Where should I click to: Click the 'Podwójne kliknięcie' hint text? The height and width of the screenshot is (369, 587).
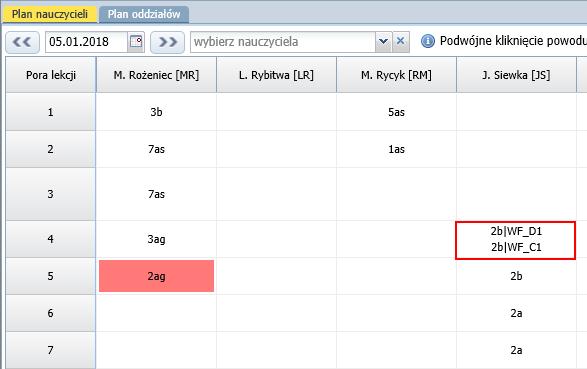click(513, 41)
